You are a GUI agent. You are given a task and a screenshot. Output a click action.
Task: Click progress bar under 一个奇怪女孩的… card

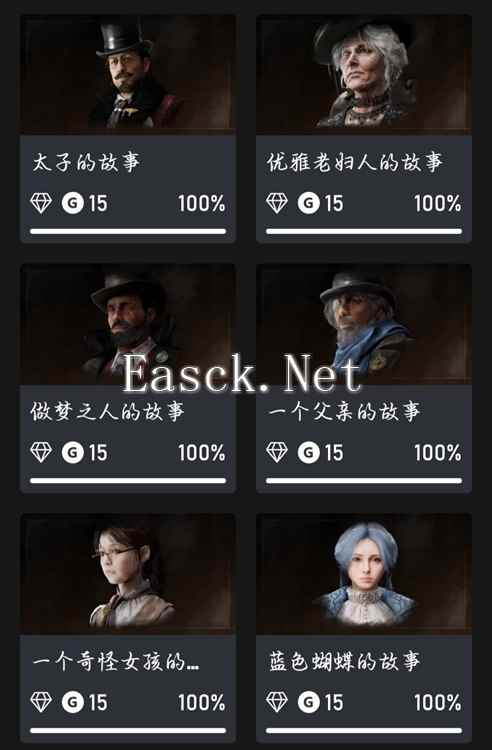click(x=128, y=730)
